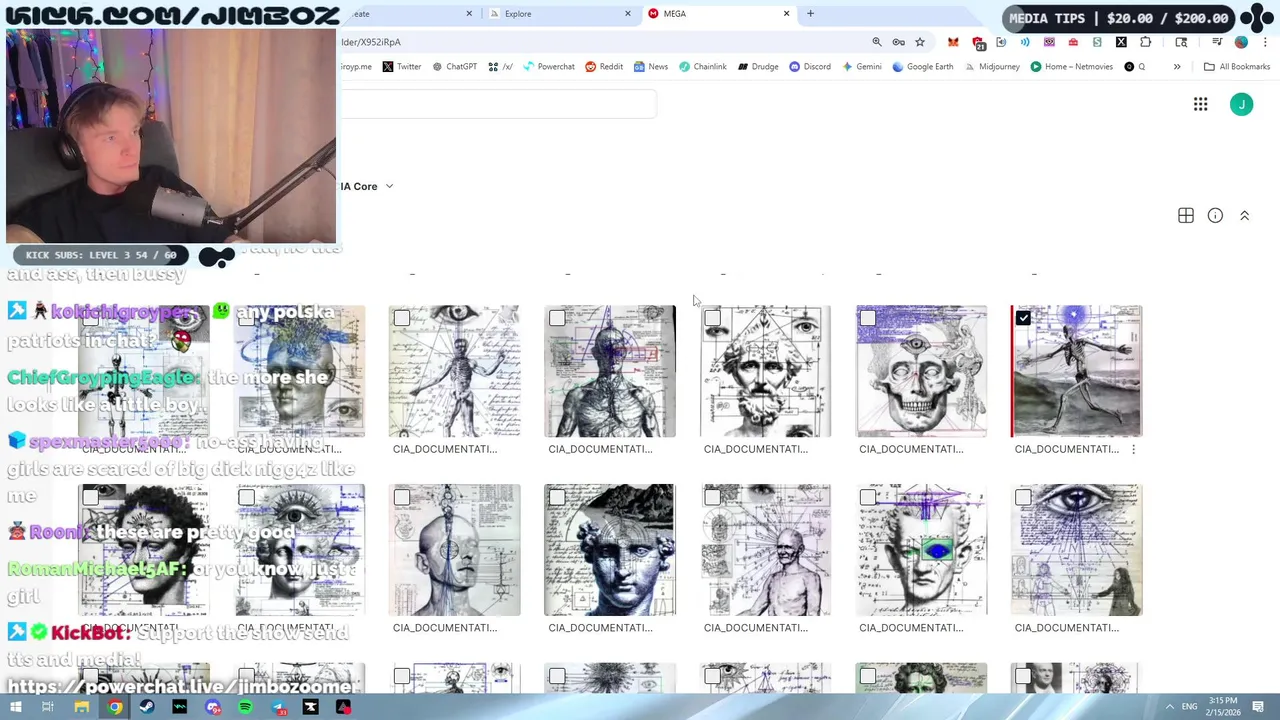Open the Windows Start menu
The height and width of the screenshot is (720, 1280).
click(14, 707)
